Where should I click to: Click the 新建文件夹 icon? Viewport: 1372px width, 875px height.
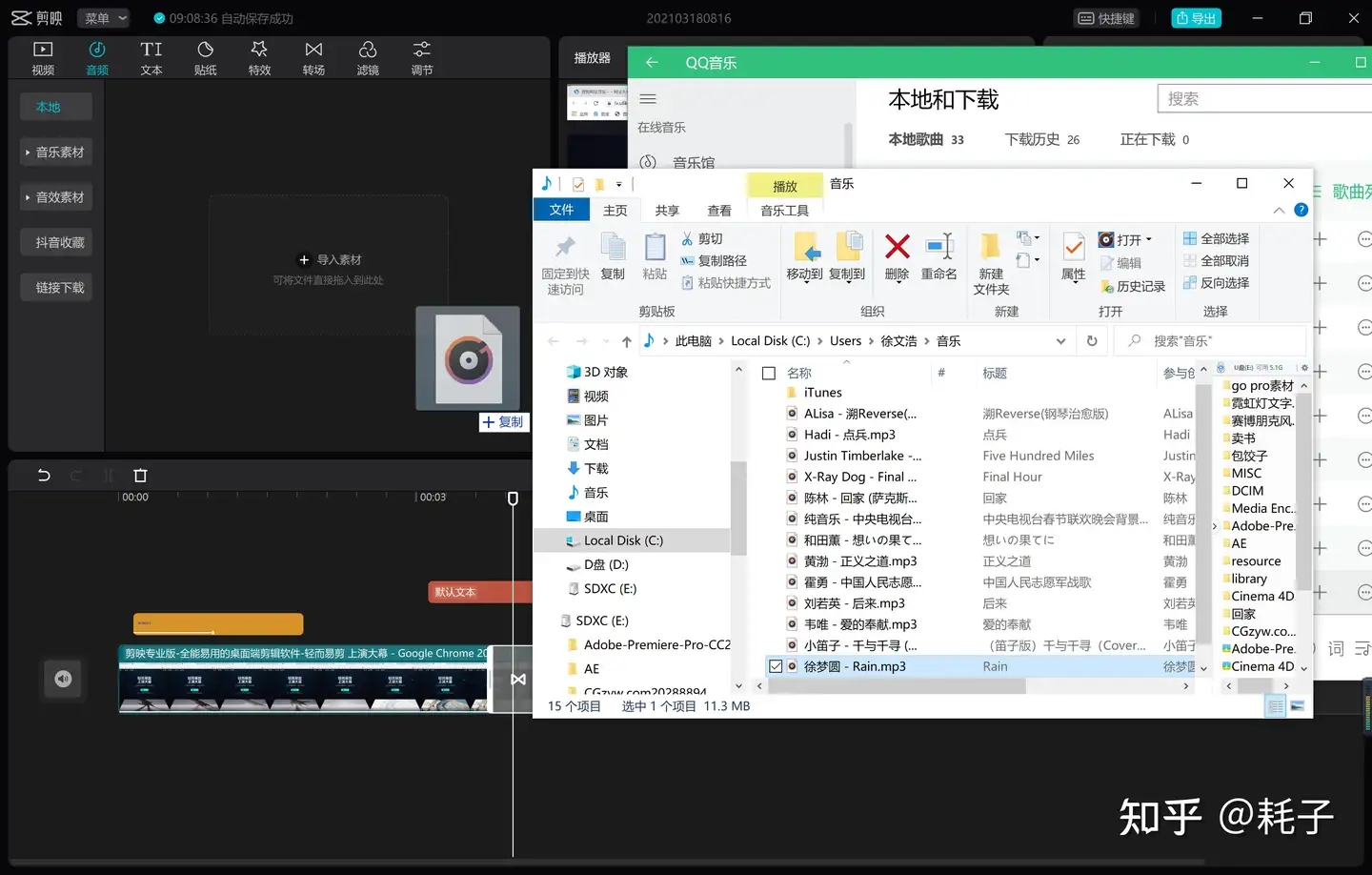click(991, 264)
